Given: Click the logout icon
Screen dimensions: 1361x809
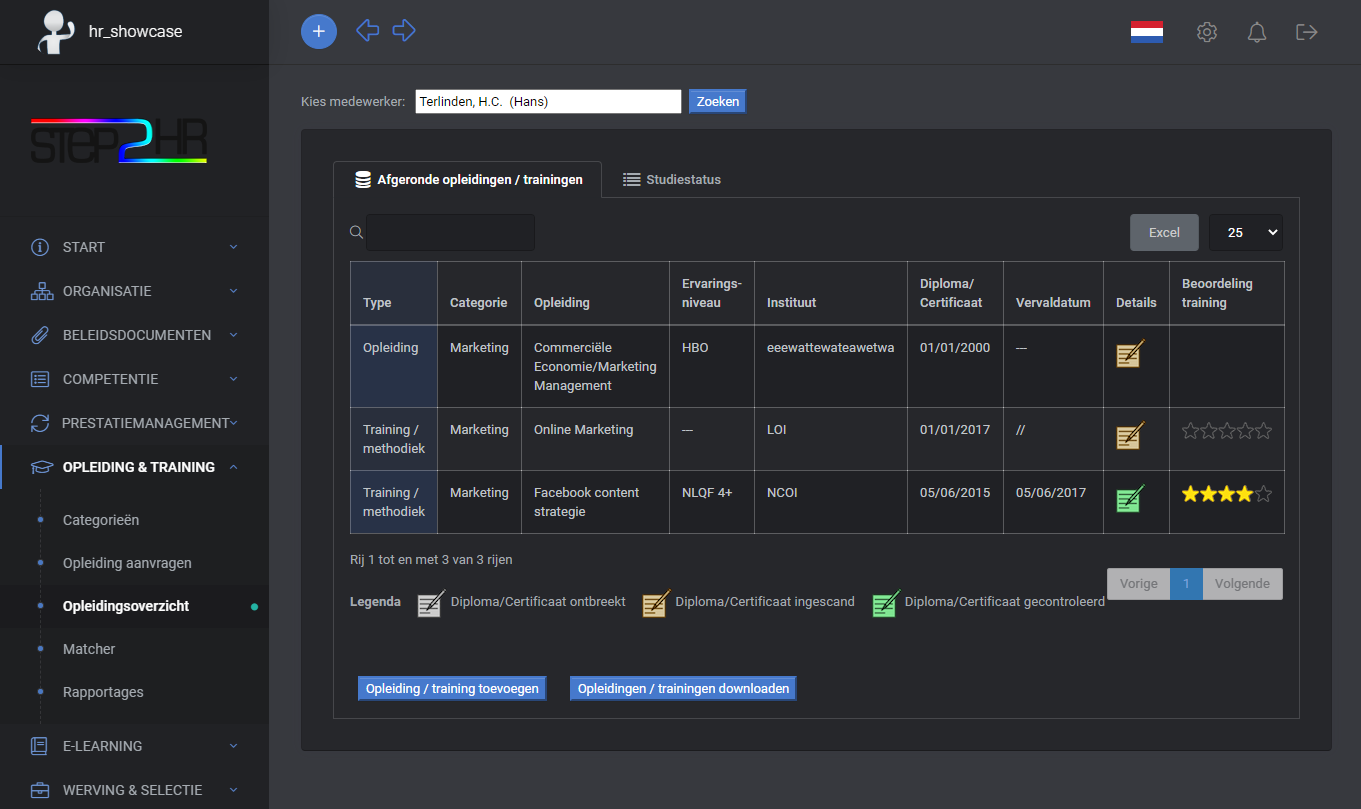Looking at the screenshot, I should pyautogui.click(x=1307, y=31).
